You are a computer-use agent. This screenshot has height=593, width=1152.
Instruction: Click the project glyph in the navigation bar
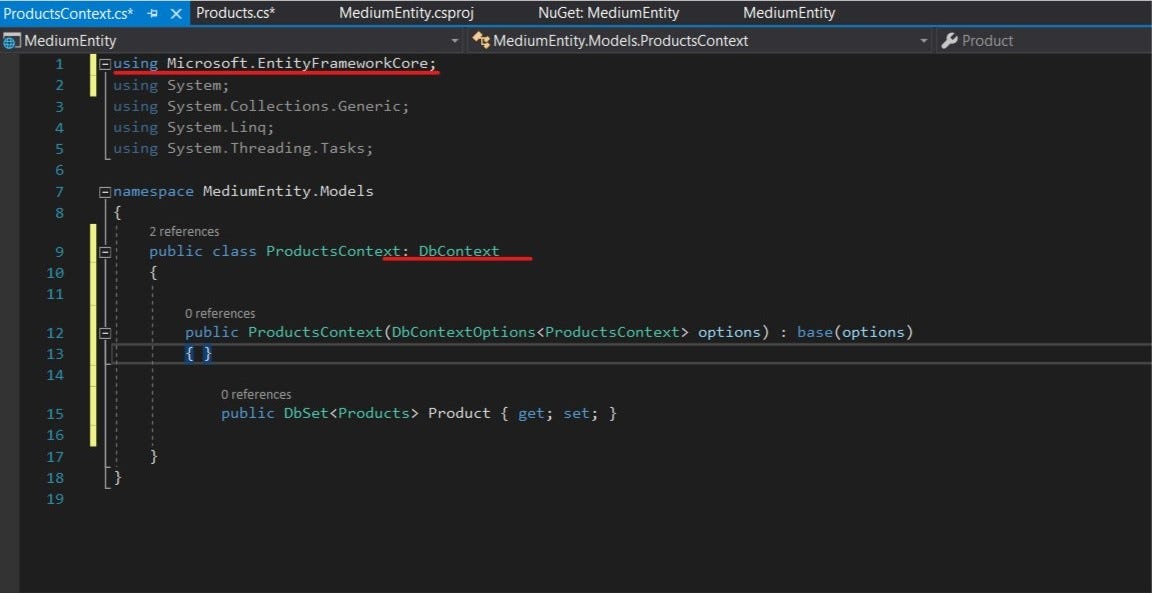point(10,40)
